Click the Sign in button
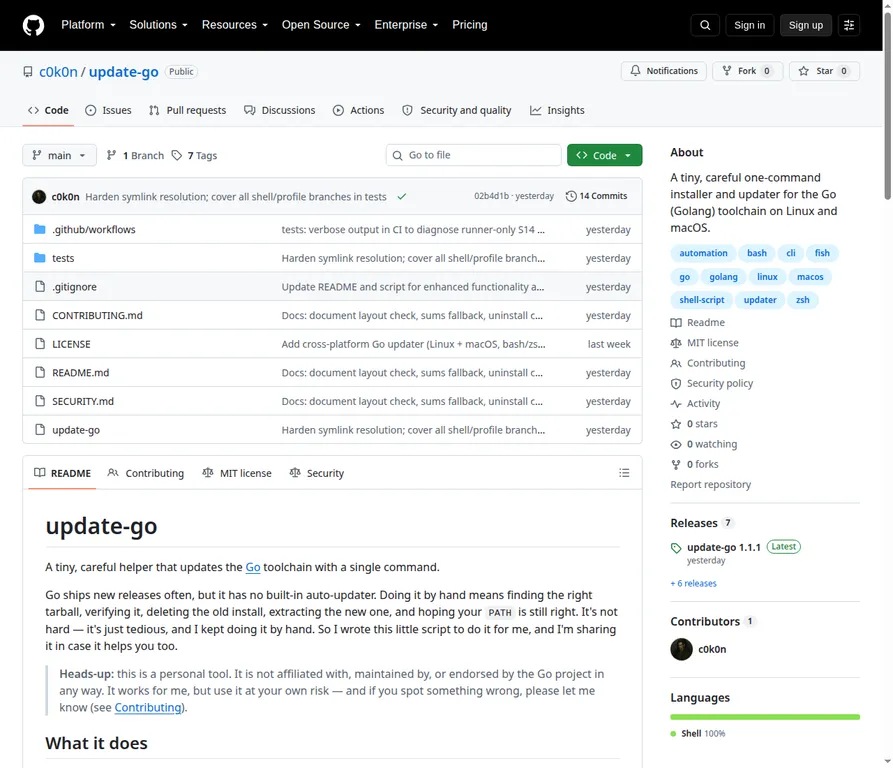893x768 pixels. click(749, 25)
